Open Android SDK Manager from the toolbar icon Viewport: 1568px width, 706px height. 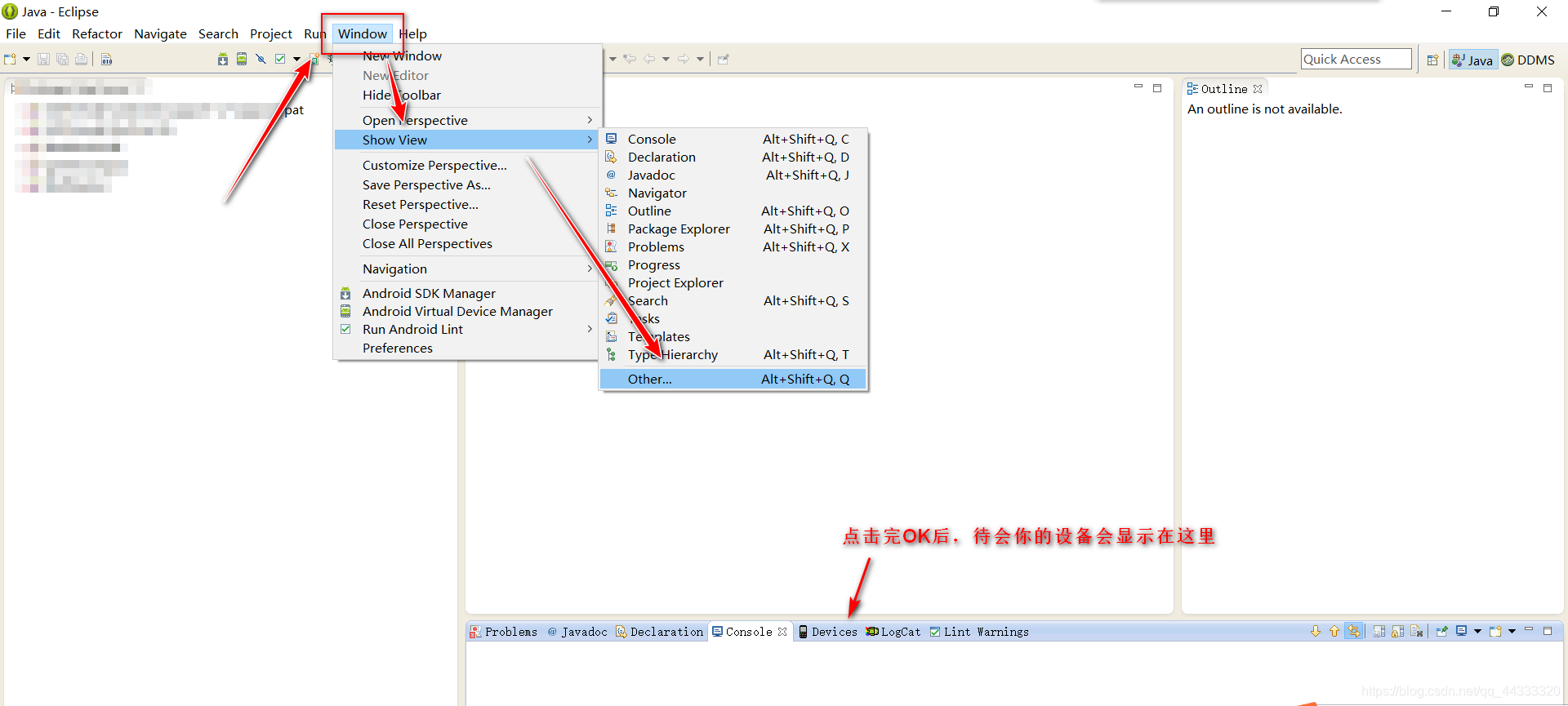222,59
